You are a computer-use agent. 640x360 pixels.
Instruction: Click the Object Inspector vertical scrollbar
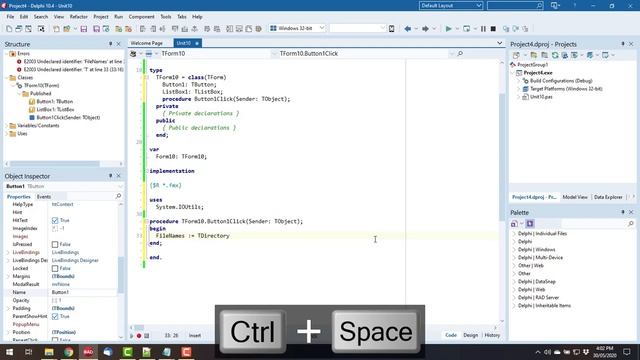pos(121,275)
